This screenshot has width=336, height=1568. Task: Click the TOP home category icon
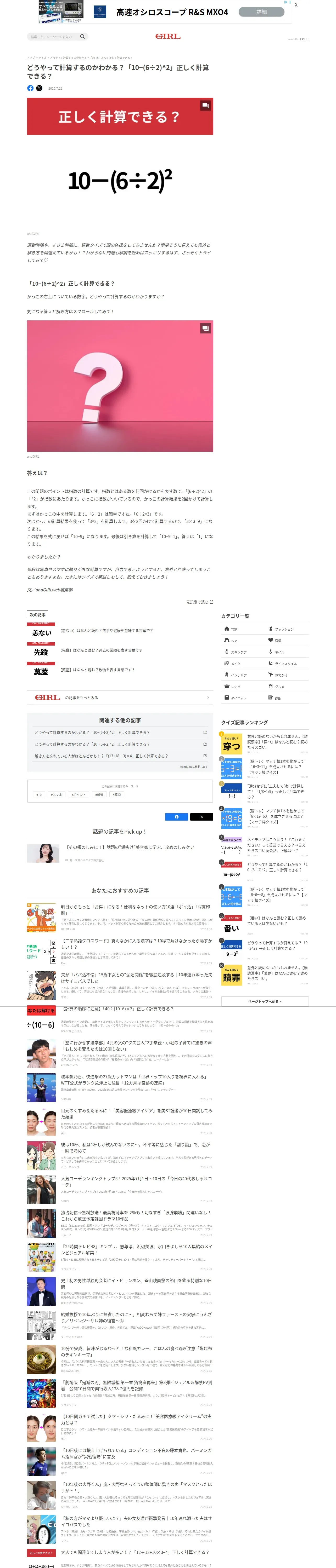227,629
